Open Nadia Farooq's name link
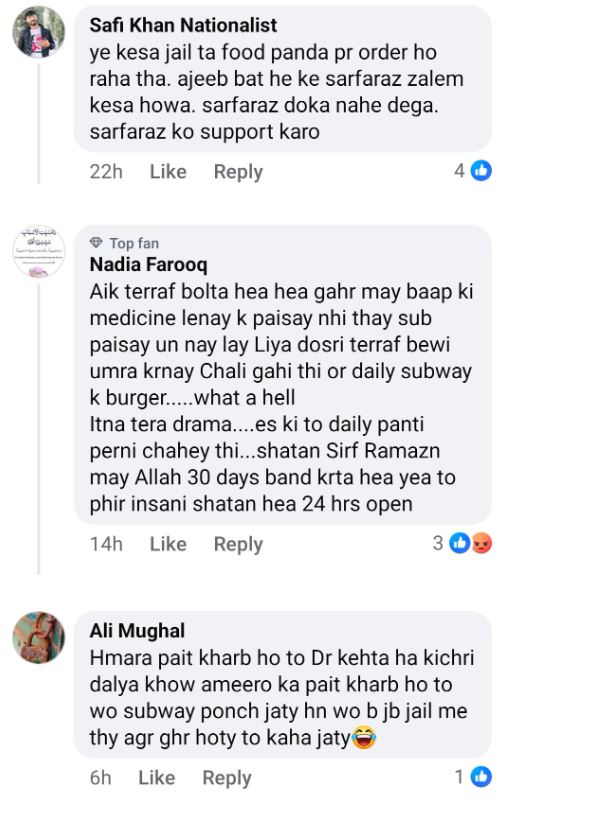 point(148,265)
